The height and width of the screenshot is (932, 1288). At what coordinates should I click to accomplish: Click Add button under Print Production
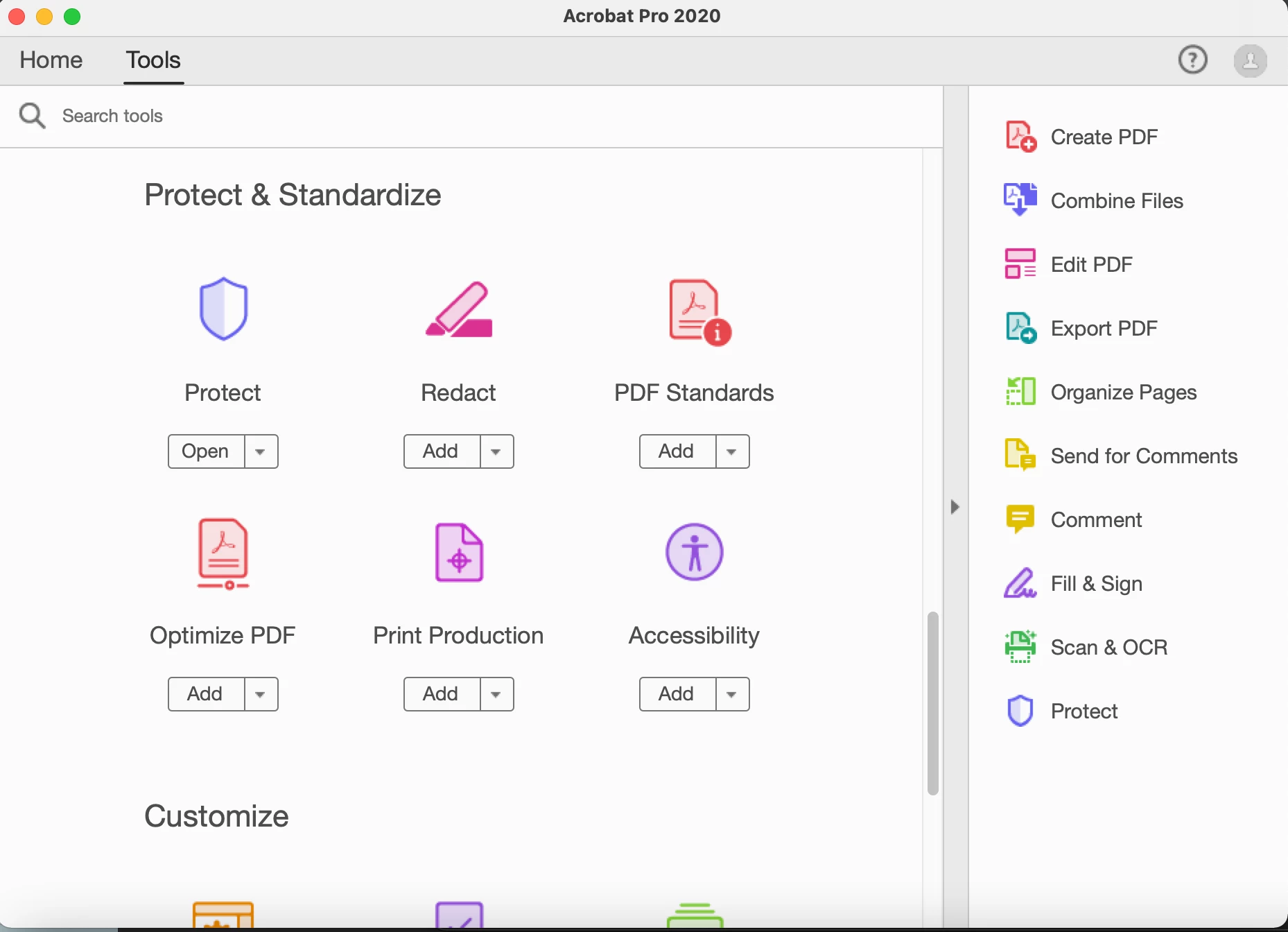[442, 694]
